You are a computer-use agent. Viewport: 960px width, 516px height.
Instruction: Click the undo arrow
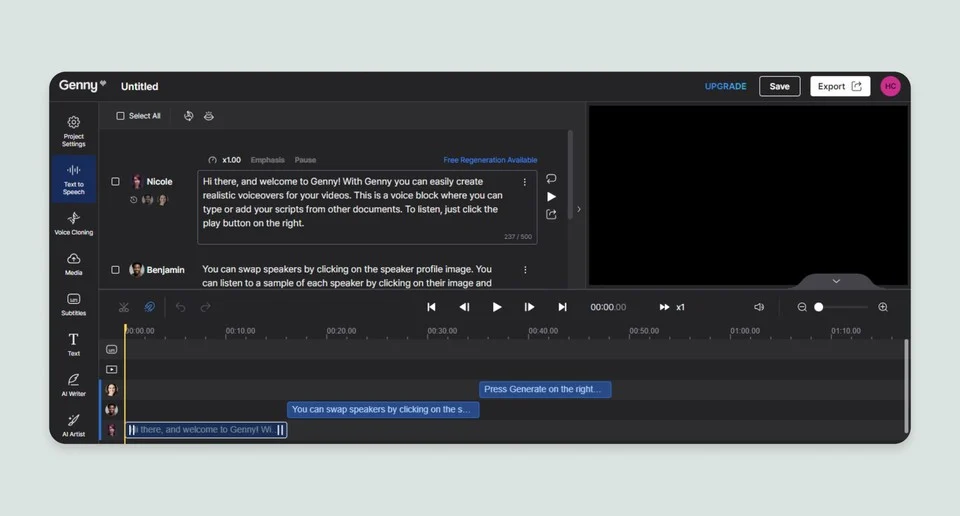[180, 307]
